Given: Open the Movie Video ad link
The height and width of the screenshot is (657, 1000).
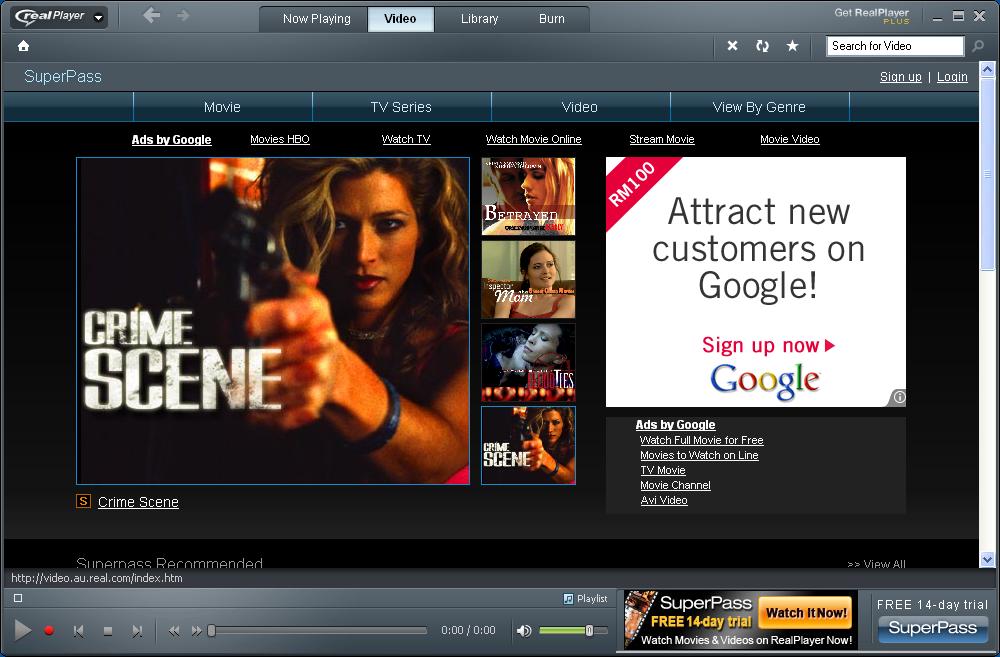Looking at the screenshot, I should pos(790,139).
